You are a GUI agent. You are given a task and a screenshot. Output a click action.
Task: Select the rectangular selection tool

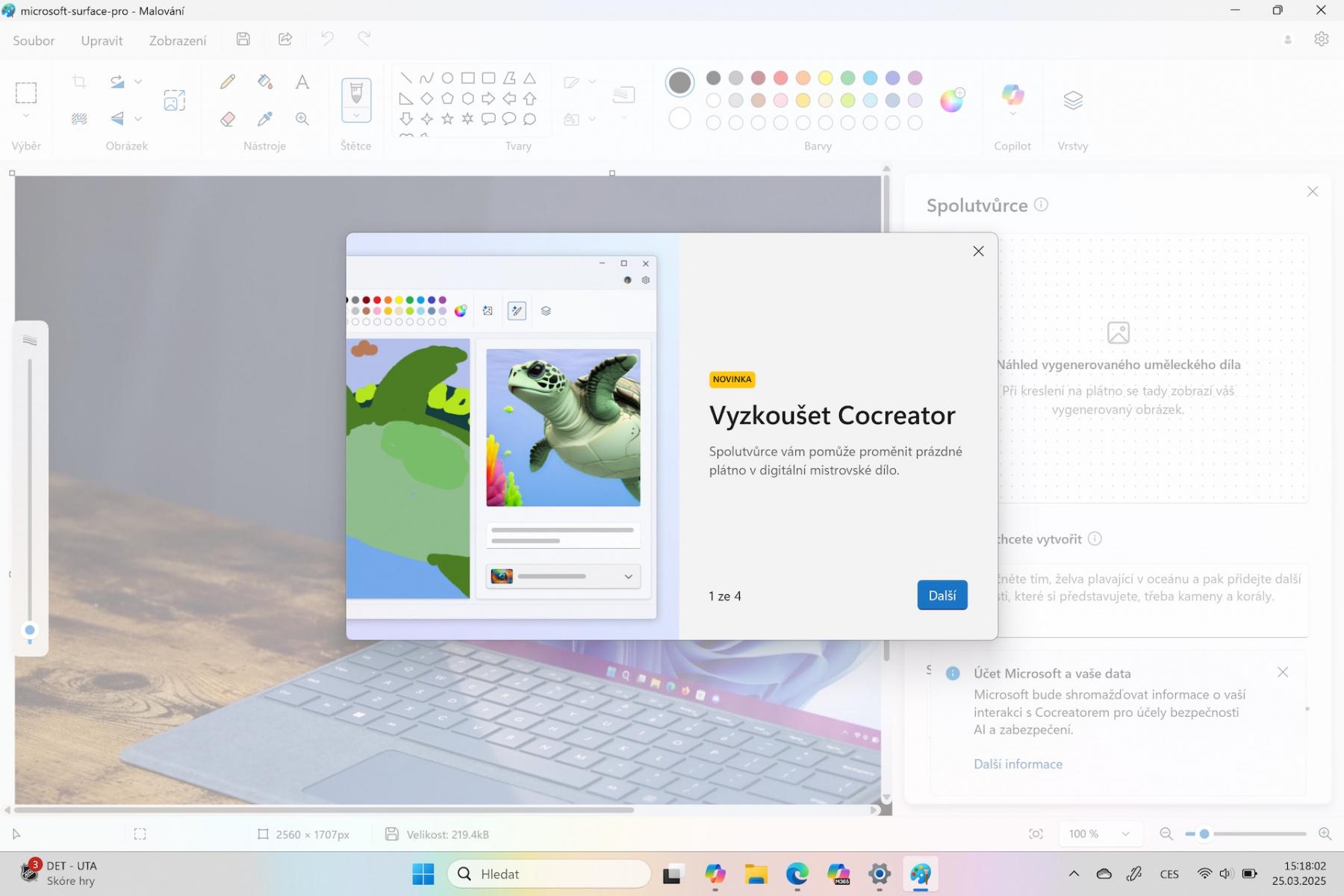point(26,93)
